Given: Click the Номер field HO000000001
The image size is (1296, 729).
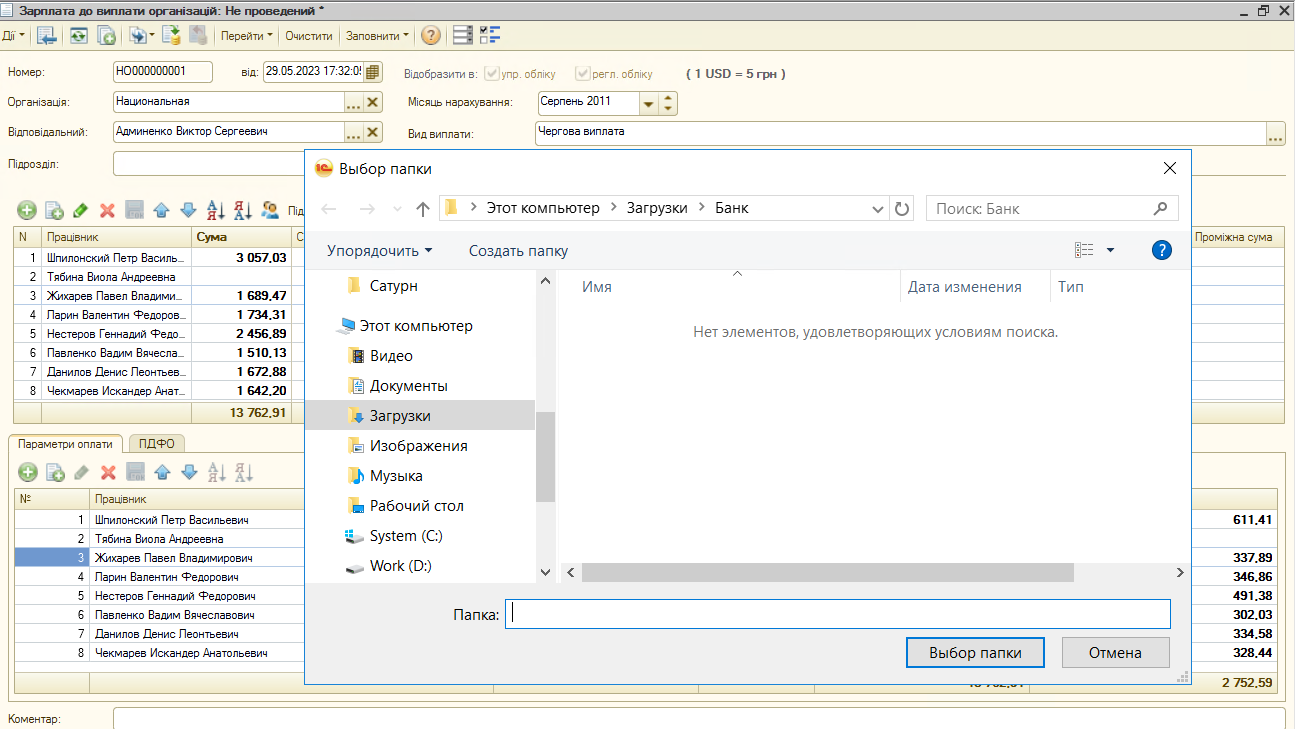Looking at the screenshot, I should point(163,72).
